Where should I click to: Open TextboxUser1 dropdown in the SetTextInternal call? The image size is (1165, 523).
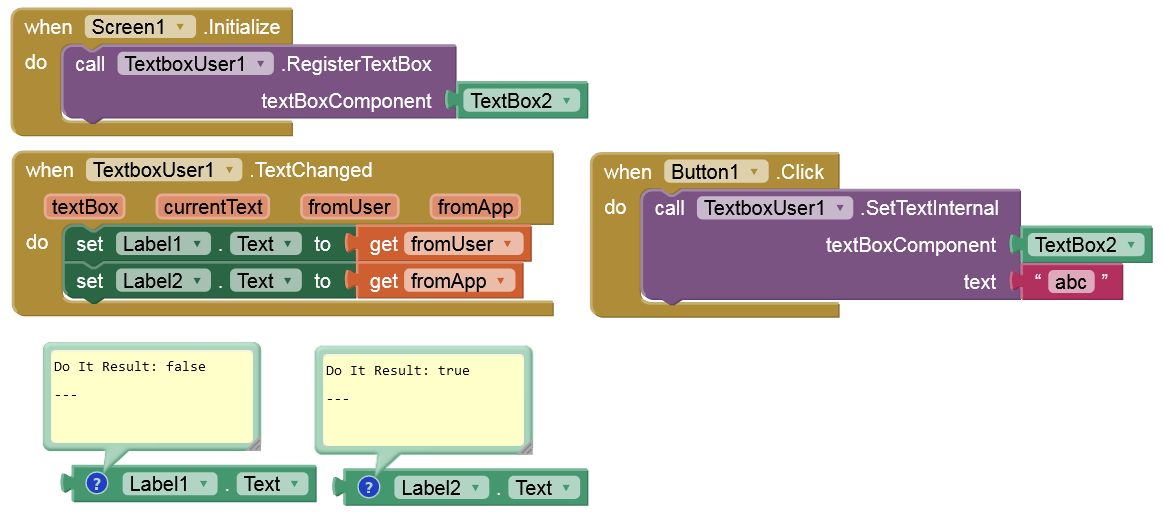pyautogui.click(x=774, y=208)
